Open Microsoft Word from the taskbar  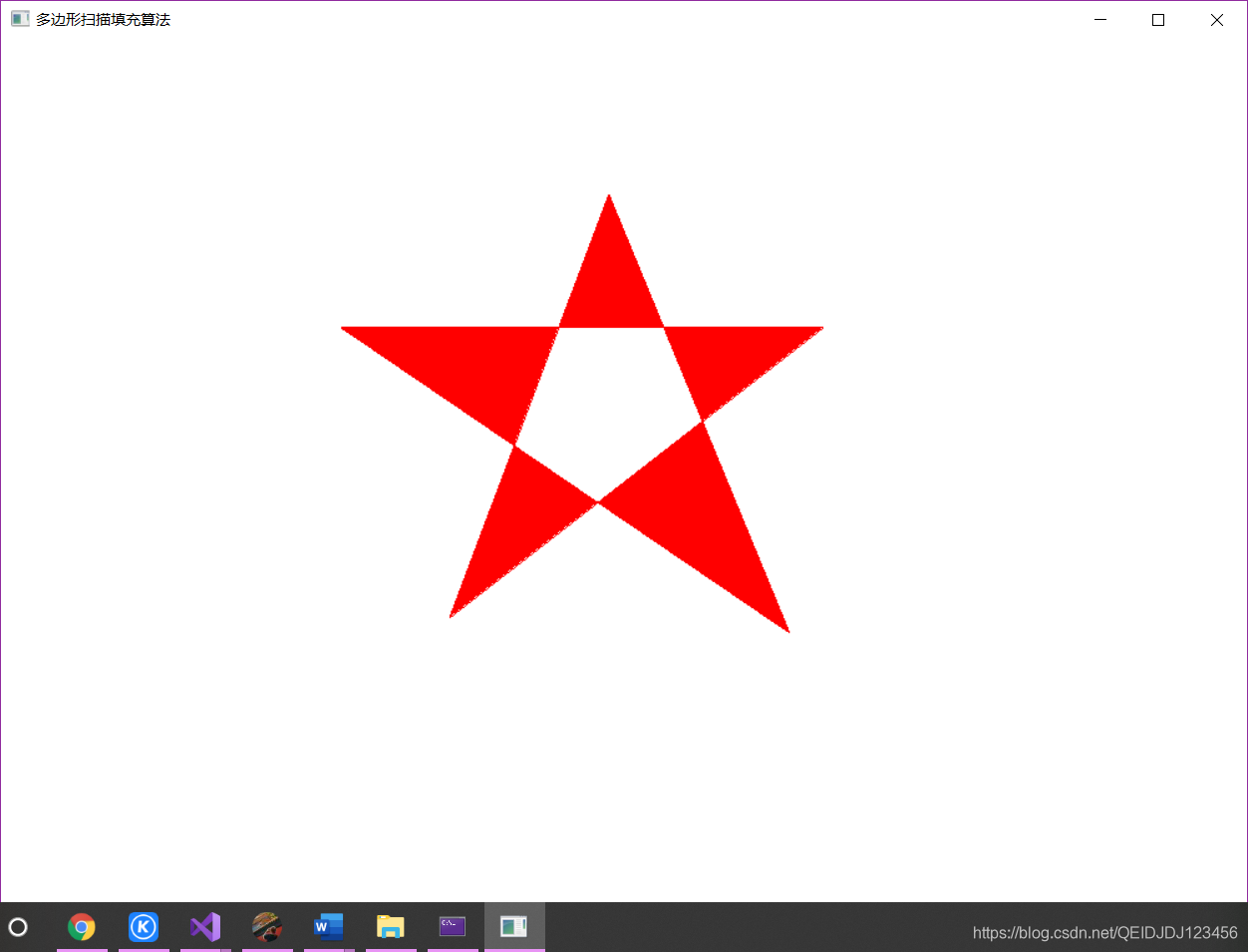point(329,927)
